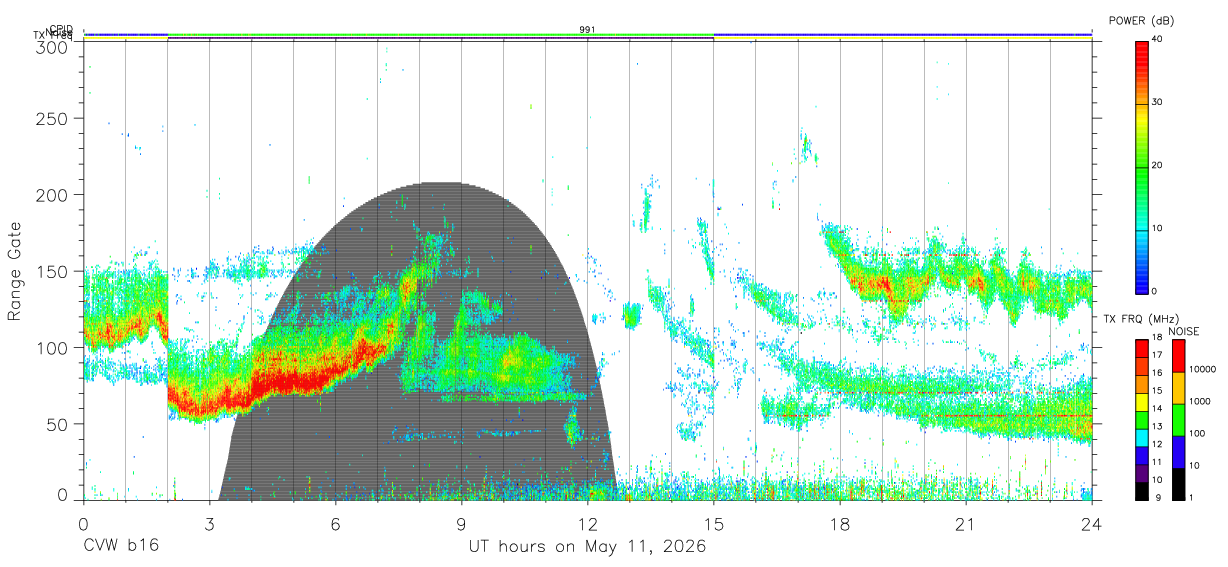Click 'UT hours on May 11, 2026' axis title

tap(588, 547)
